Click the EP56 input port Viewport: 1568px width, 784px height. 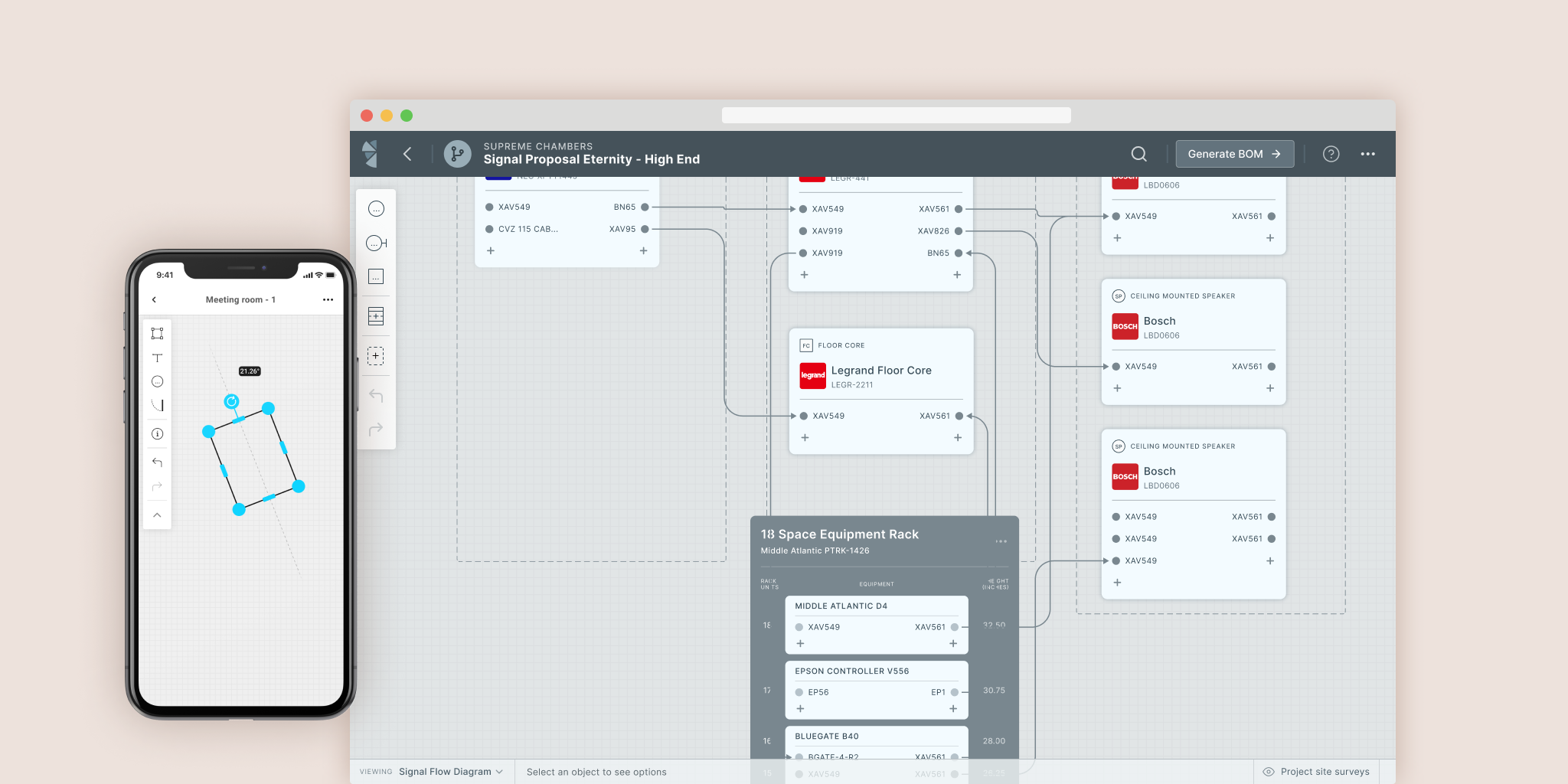coord(799,692)
